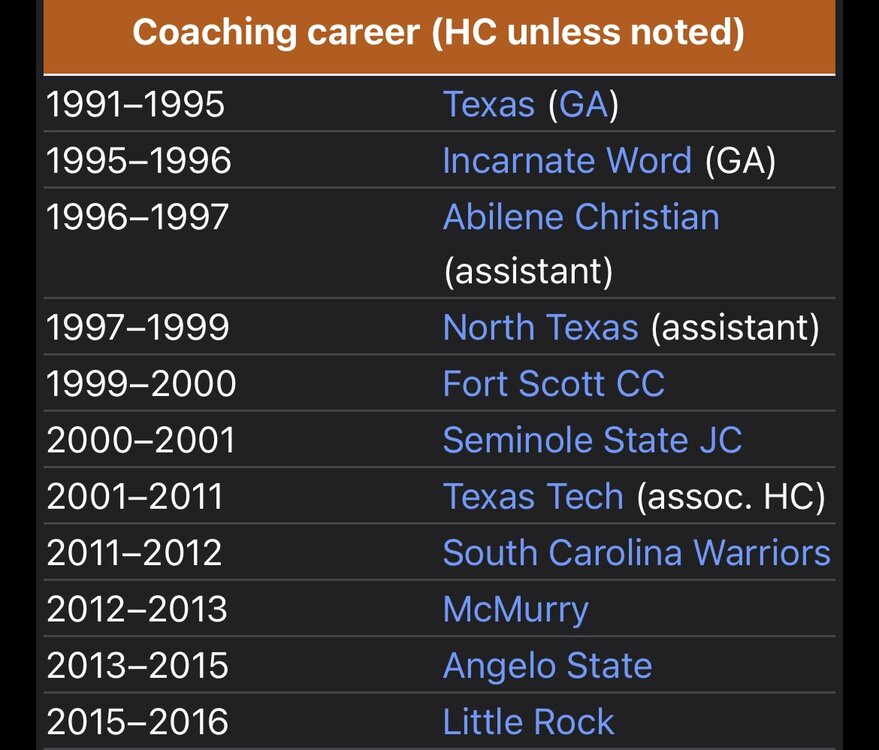Select the 1999–2000 date cell
879x750 pixels.
click(141, 384)
